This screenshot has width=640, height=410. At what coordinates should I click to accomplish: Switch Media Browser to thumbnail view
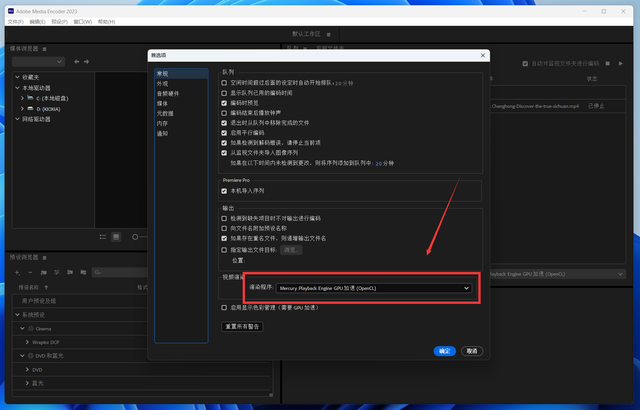coord(116,237)
